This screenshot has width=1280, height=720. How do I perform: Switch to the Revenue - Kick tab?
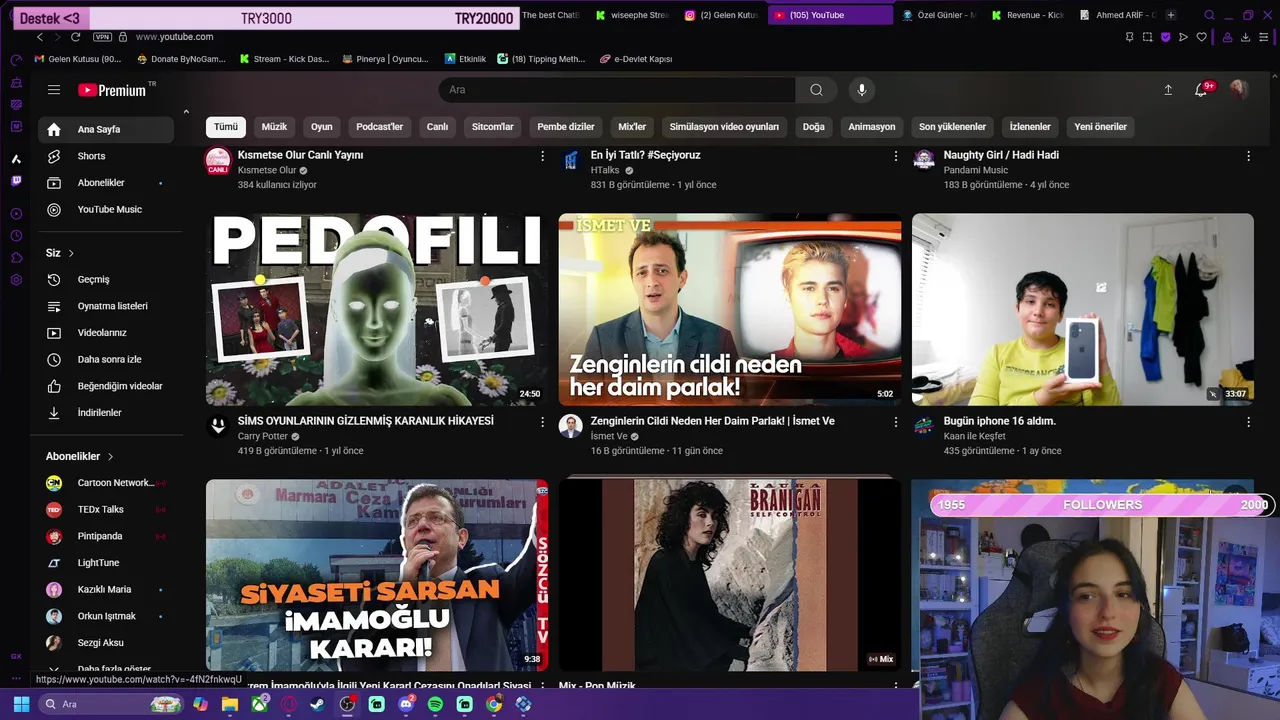tap(1028, 15)
